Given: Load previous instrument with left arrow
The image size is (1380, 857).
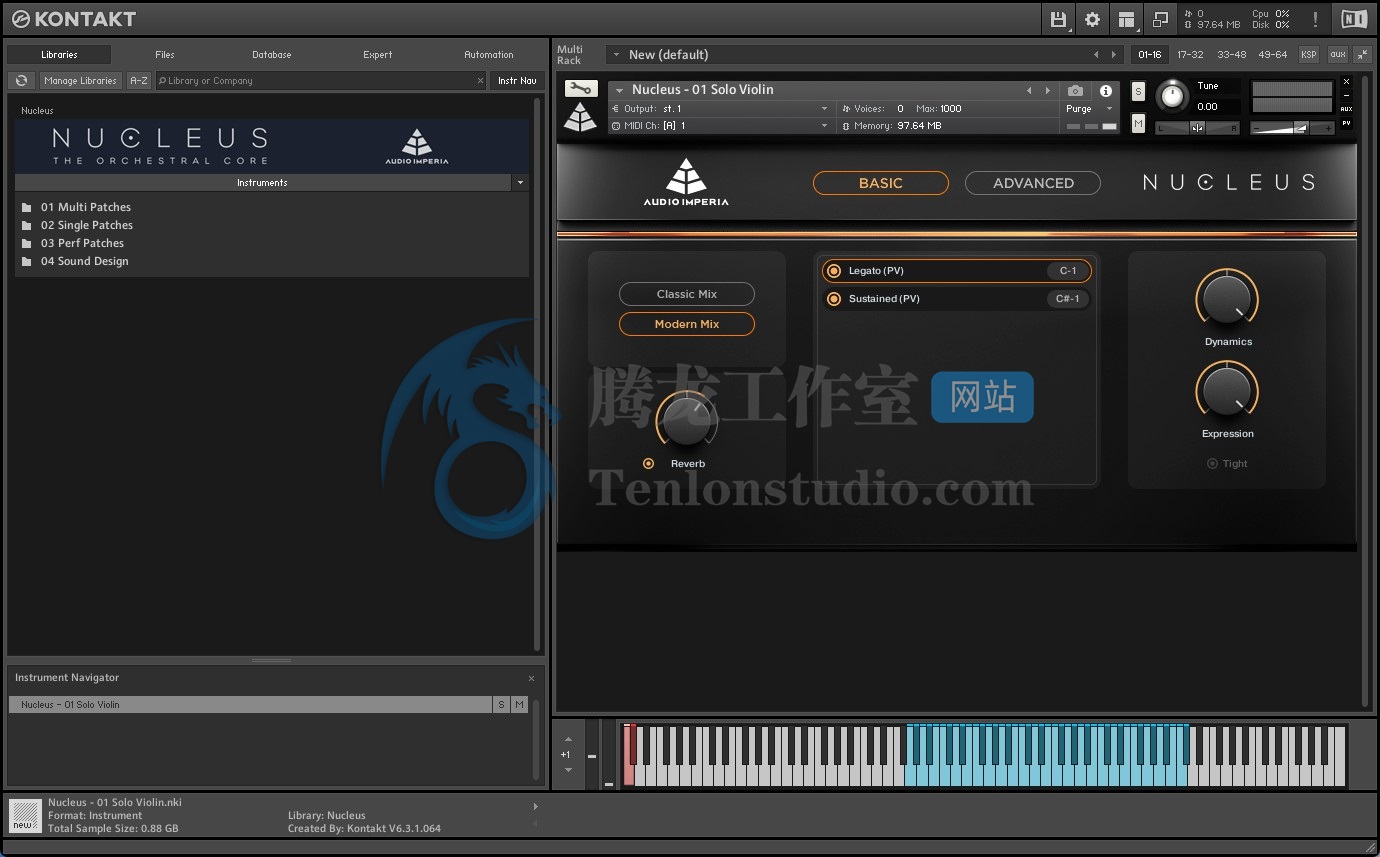Looking at the screenshot, I should pos(1029,90).
